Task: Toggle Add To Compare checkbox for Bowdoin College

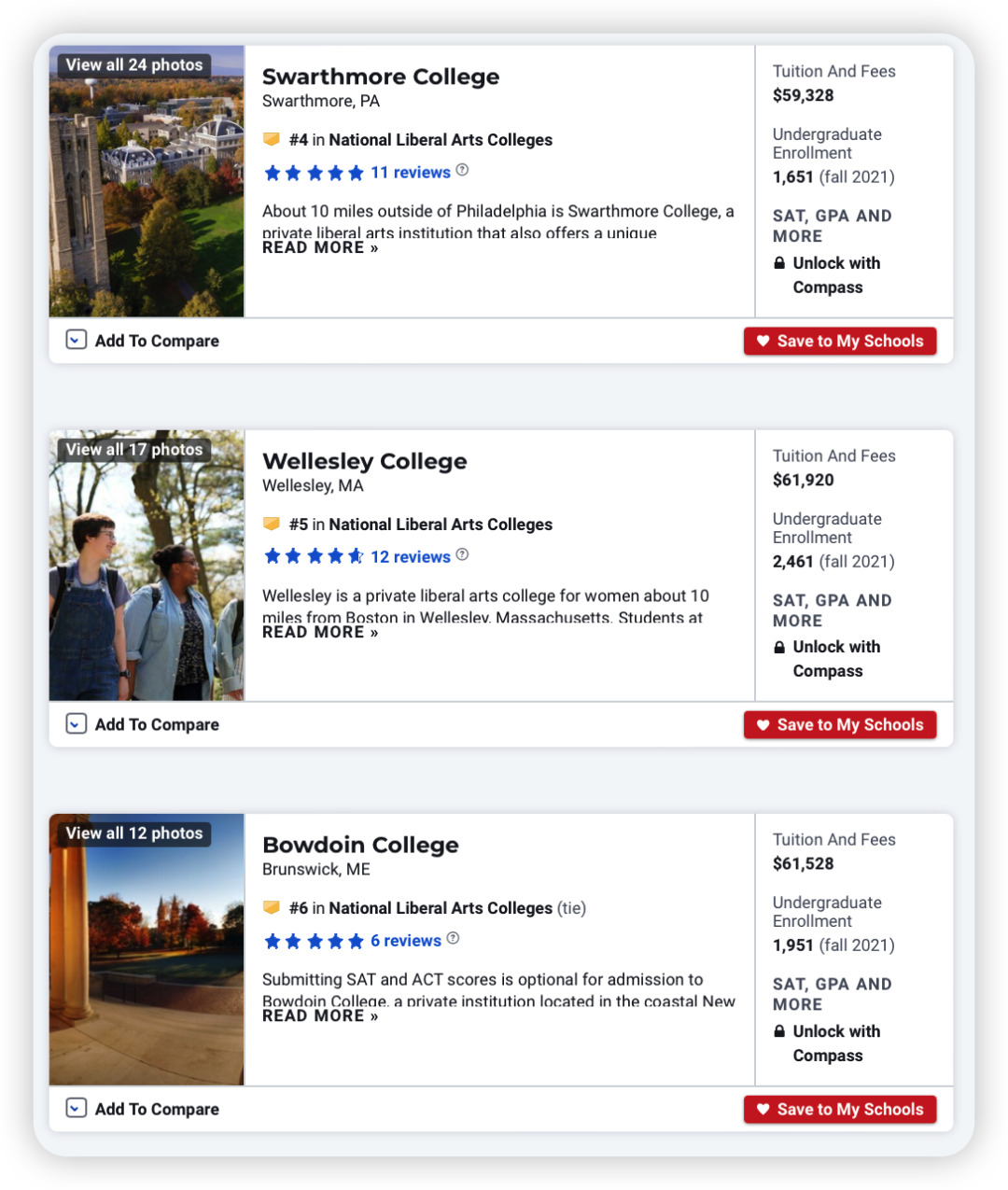Action: 77,1109
